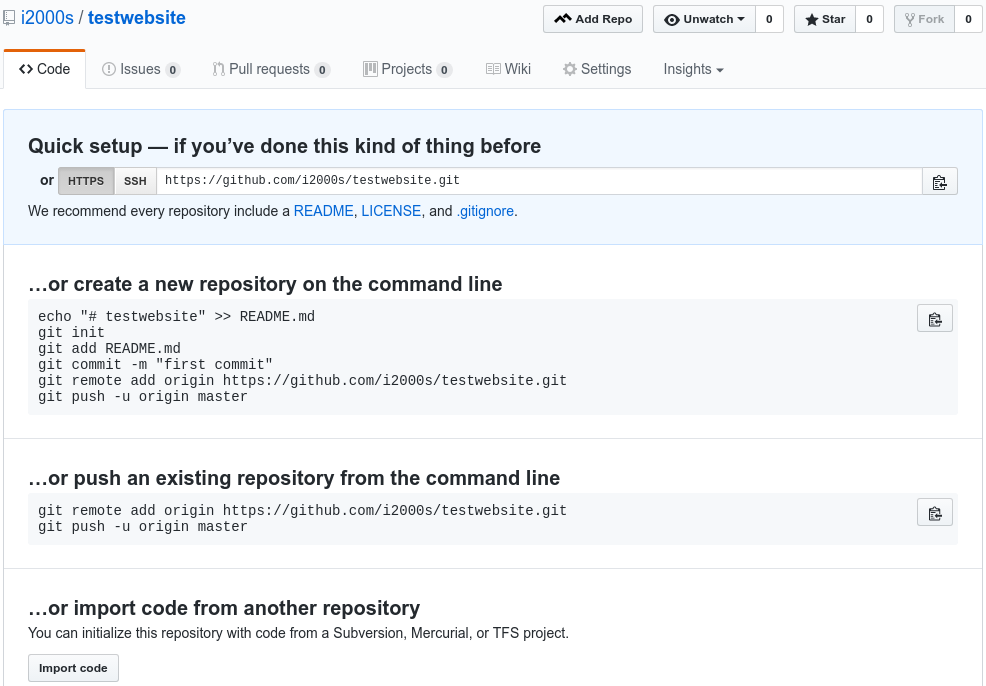This screenshot has height=686, width=986.
Task: Star the testwebsite repository
Action: point(825,19)
